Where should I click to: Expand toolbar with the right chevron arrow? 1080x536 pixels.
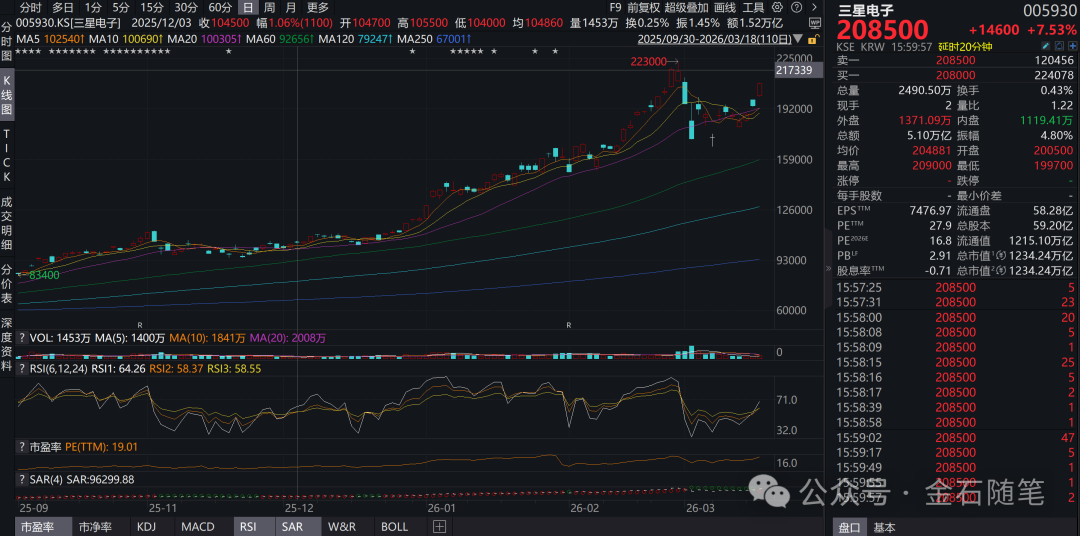click(x=814, y=8)
